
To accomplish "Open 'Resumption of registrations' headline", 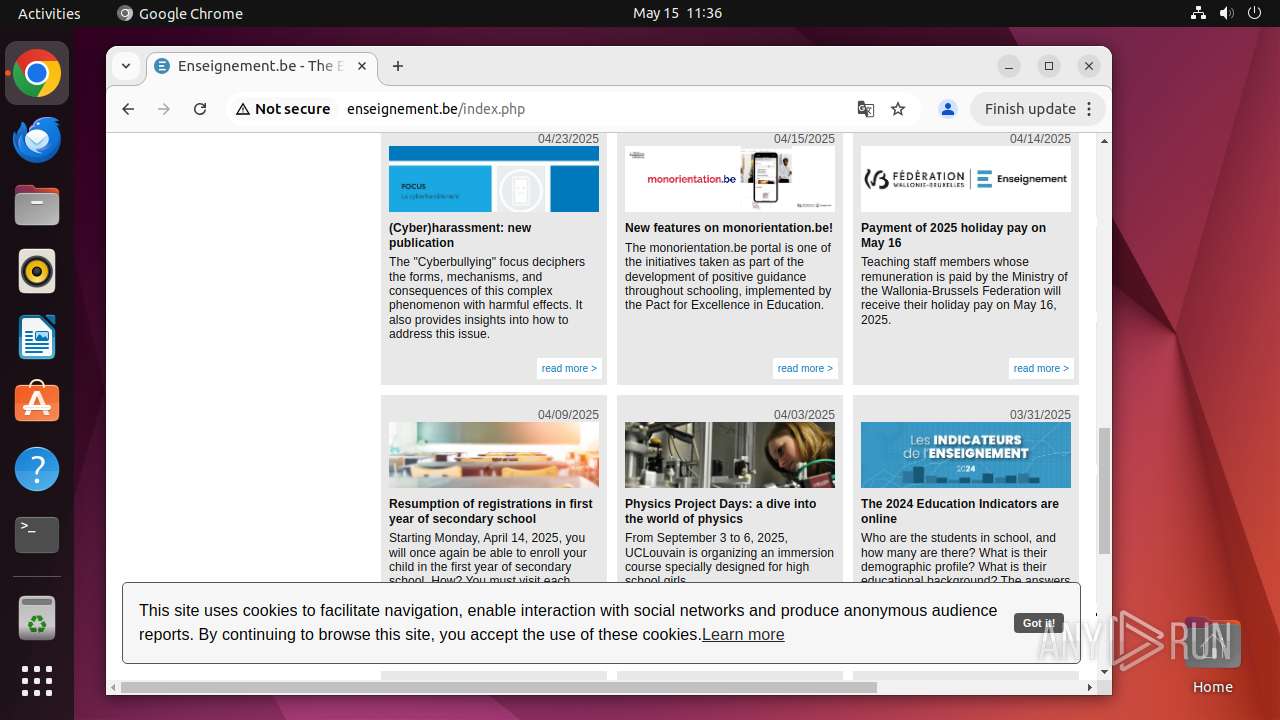I will point(490,511).
